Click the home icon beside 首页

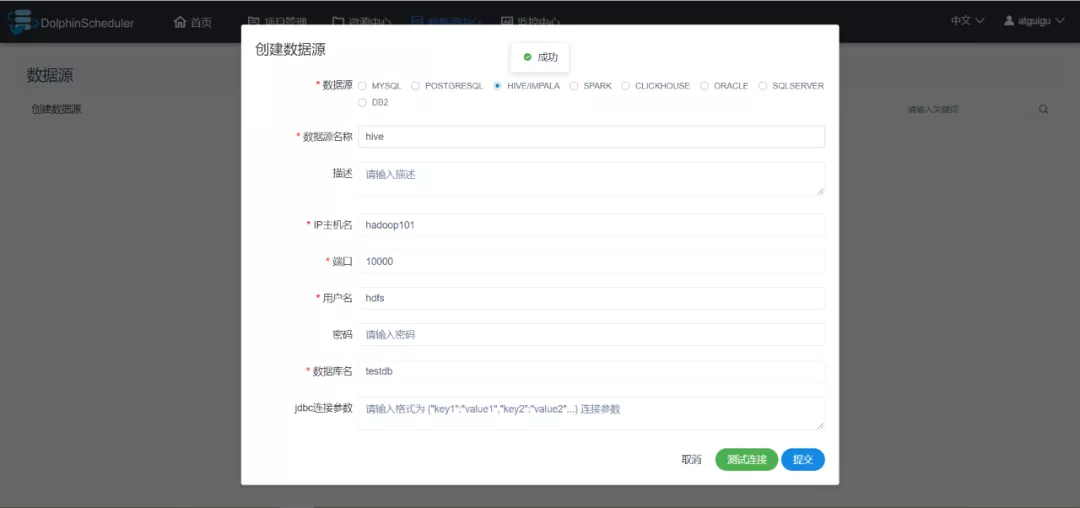(x=180, y=21)
